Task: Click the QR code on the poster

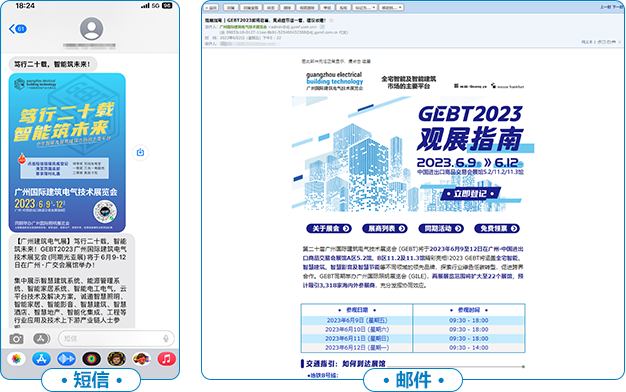Action: click(x=105, y=212)
